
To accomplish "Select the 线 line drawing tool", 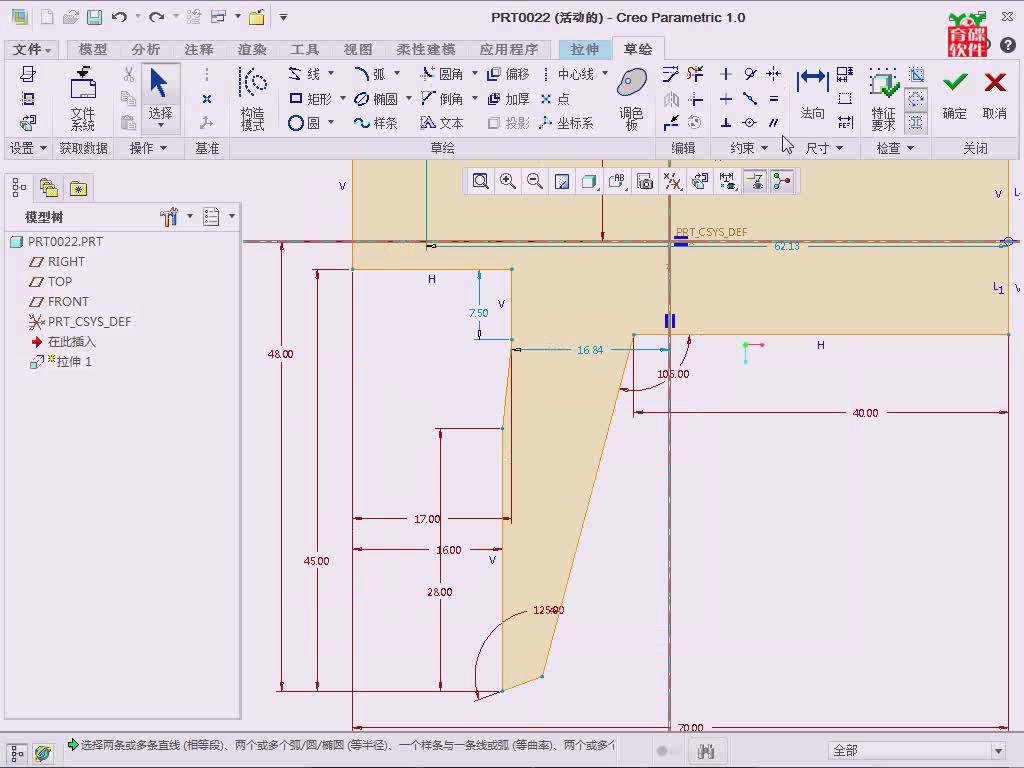I will click(x=306, y=74).
